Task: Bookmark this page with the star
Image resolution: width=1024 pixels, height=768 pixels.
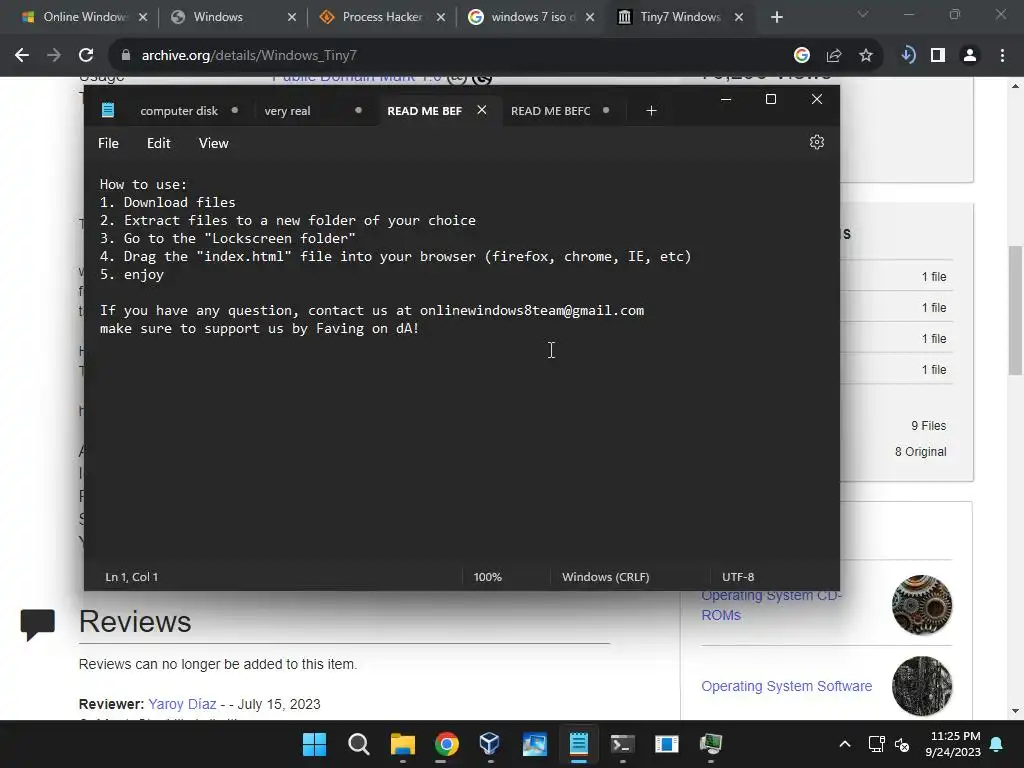Action: tap(866, 56)
